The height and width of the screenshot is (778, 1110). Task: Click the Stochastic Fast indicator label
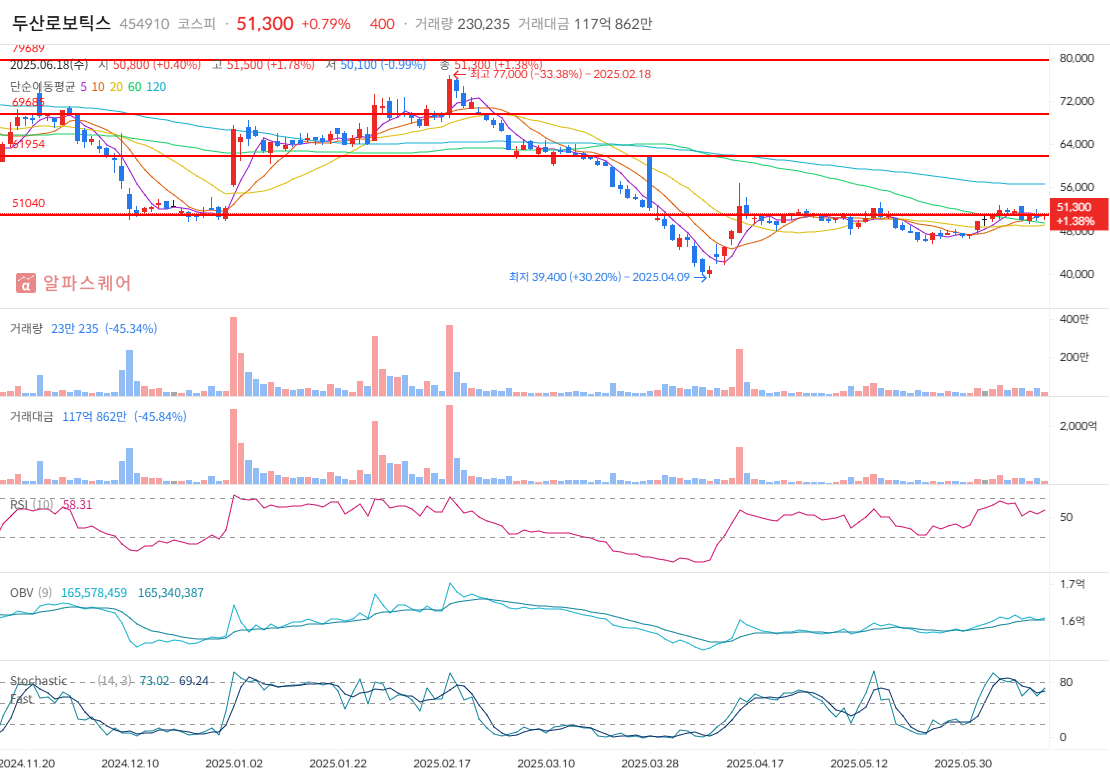point(38,690)
